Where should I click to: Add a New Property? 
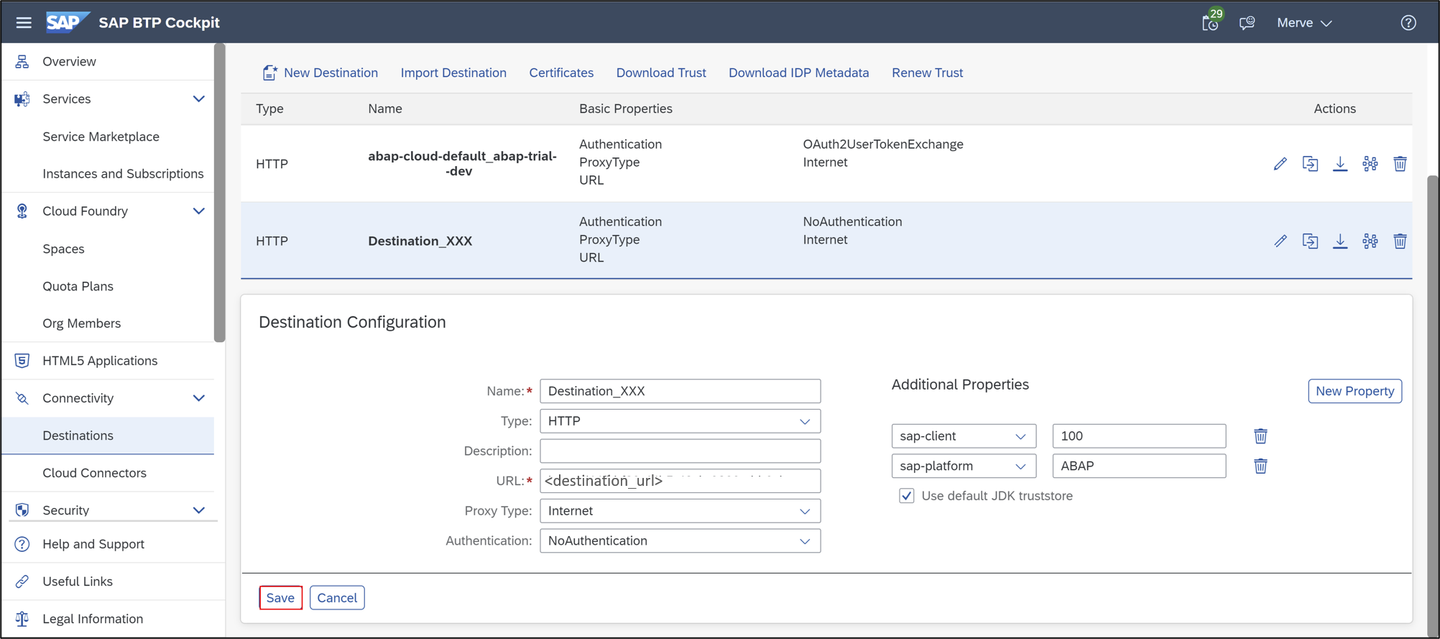pos(1355,391)
